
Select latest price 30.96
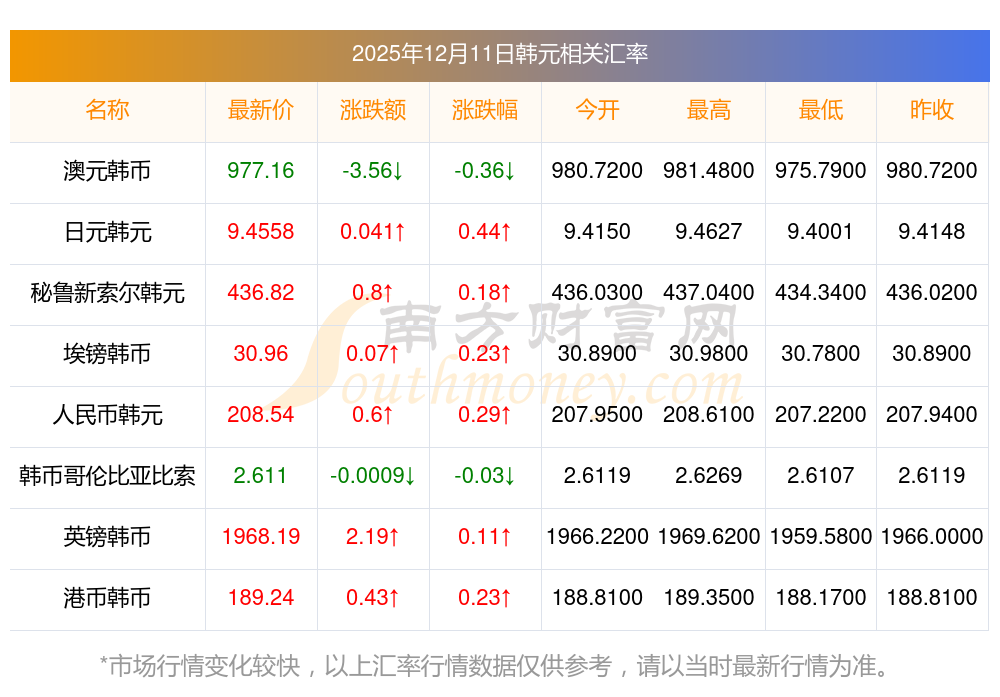tap(261, 353)
